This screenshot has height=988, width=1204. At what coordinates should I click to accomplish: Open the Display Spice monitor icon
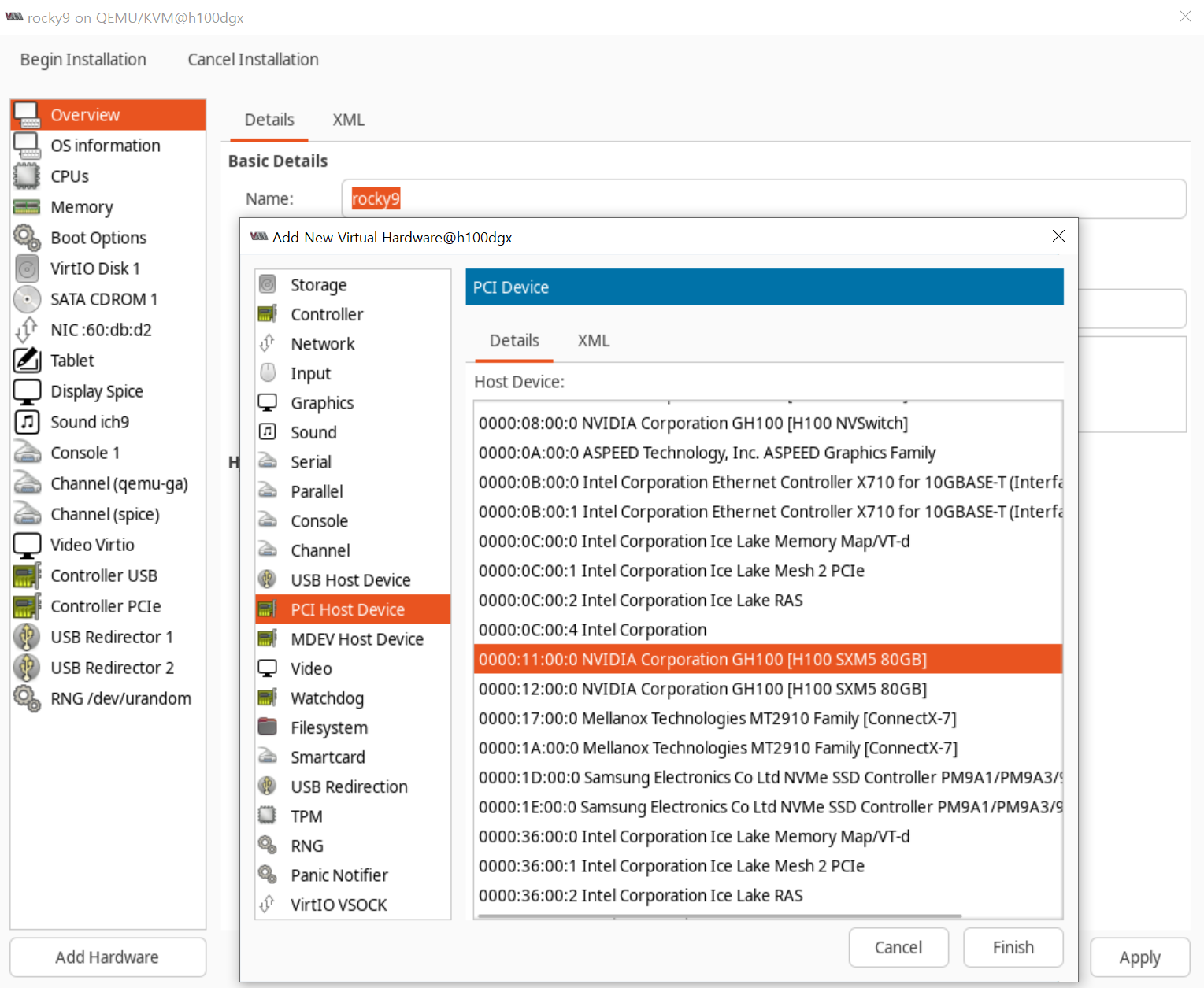click(x=27, y=391)
